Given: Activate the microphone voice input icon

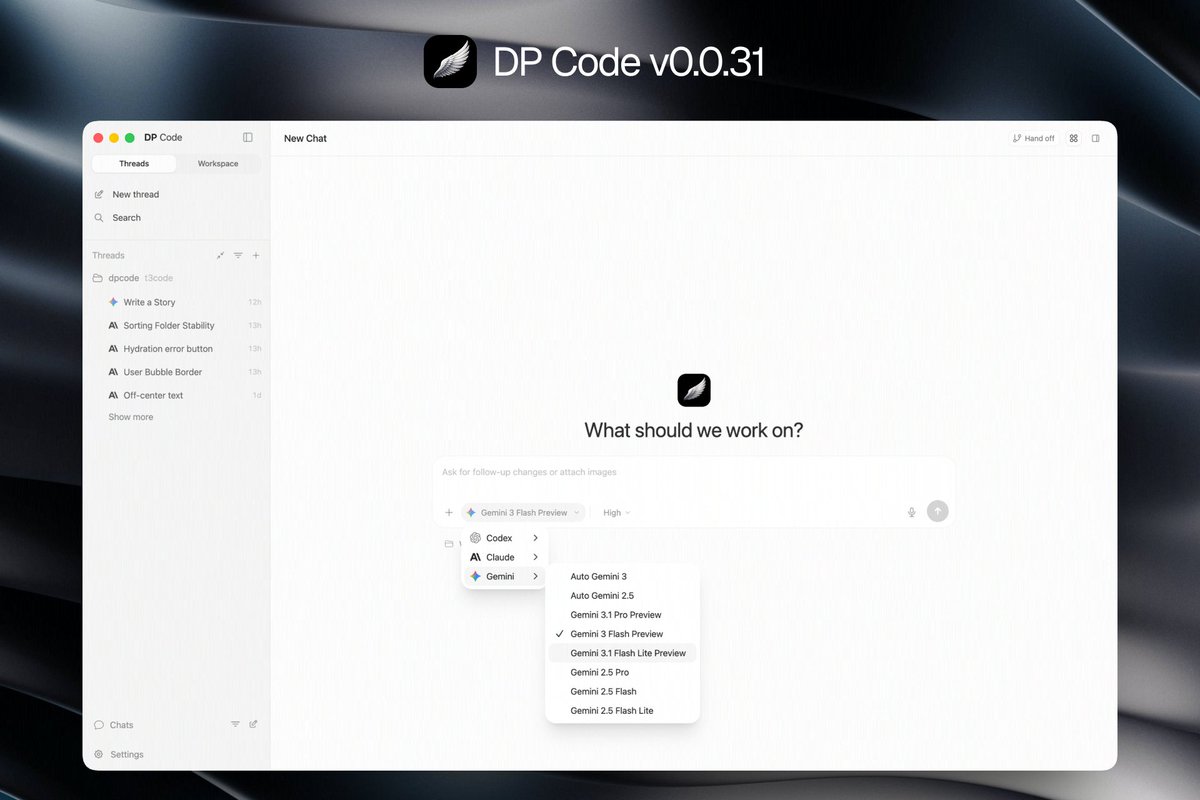Looking at the screenshot, I should pos(911,512).
